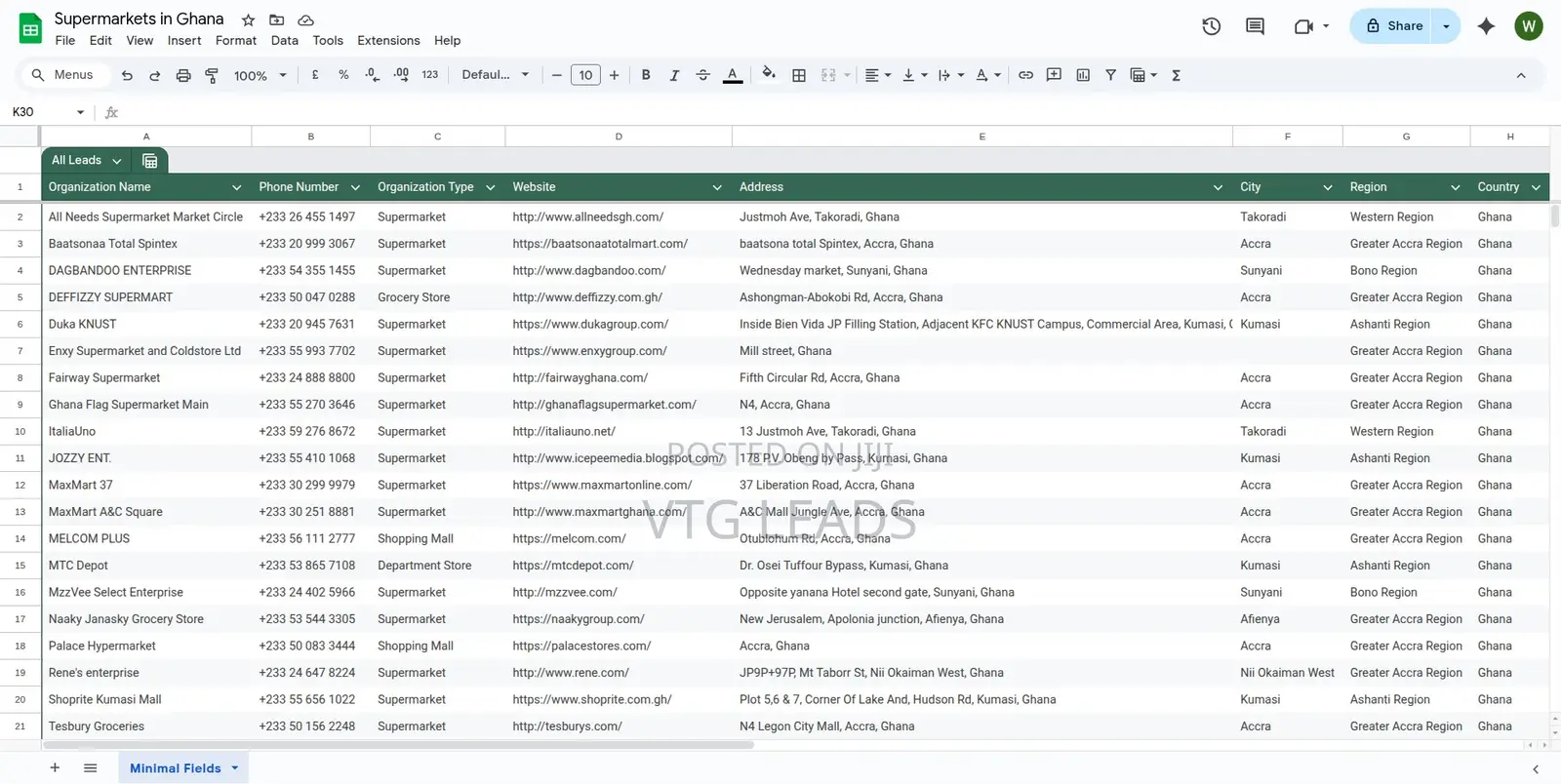
Task: Toggle italic formatting
Action: pos(674,75)
